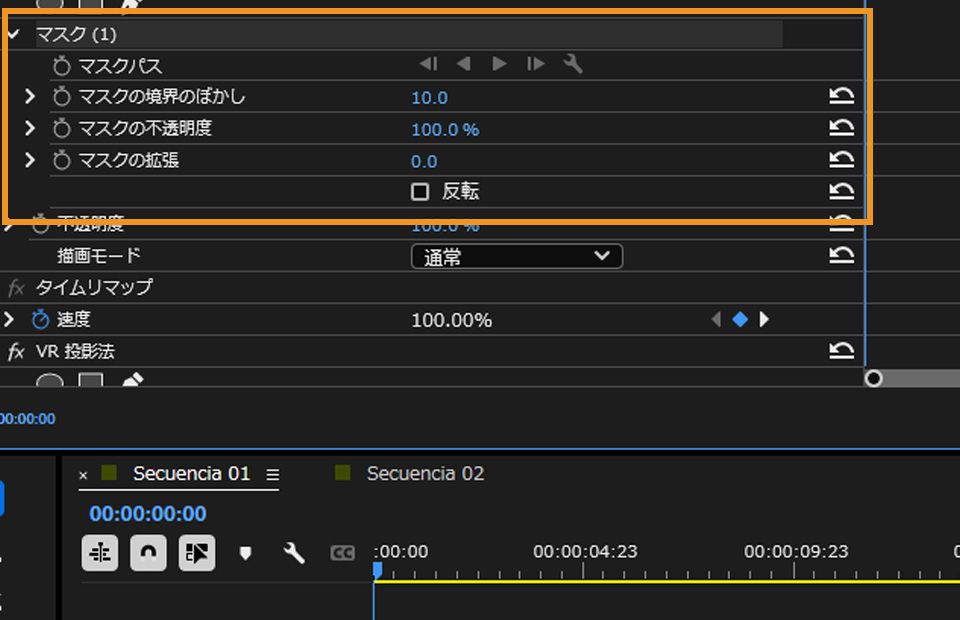Screen dimensions: 960x620
Task: Toggle timeline snapping magnet
Action: tap(148, 553)
